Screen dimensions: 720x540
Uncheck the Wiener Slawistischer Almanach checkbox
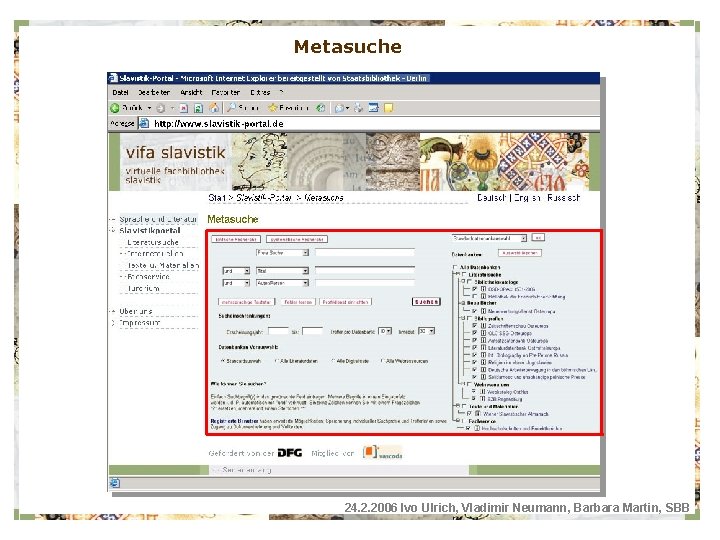(x=469, y=414)
